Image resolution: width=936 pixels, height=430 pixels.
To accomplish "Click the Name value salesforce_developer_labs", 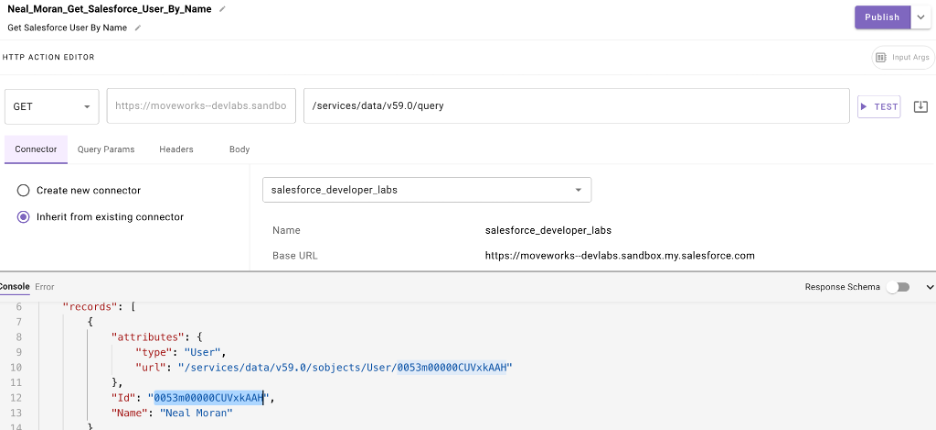I will (x=548, y=230).
